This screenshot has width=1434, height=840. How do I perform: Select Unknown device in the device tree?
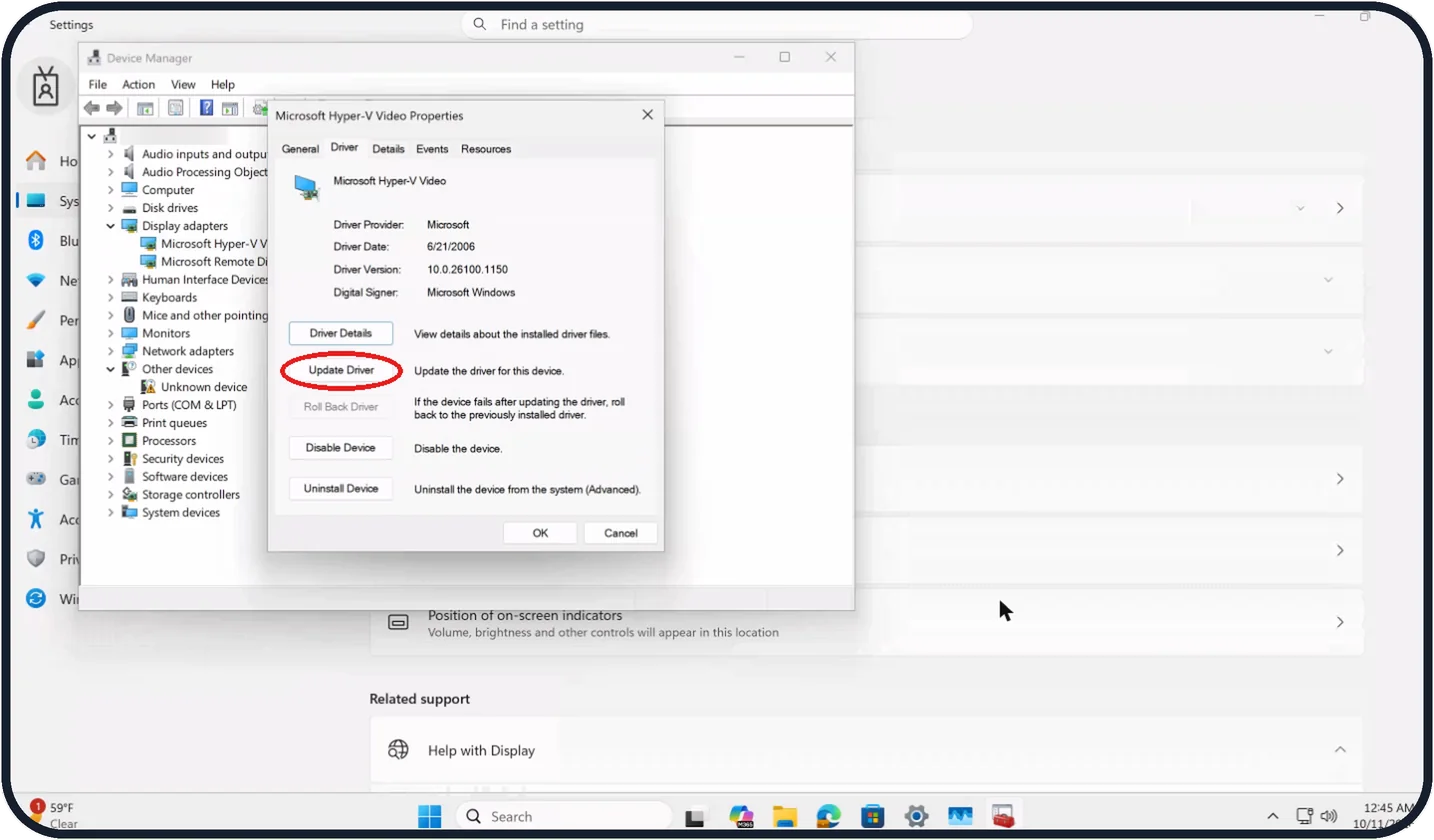[x=204, y=387]
